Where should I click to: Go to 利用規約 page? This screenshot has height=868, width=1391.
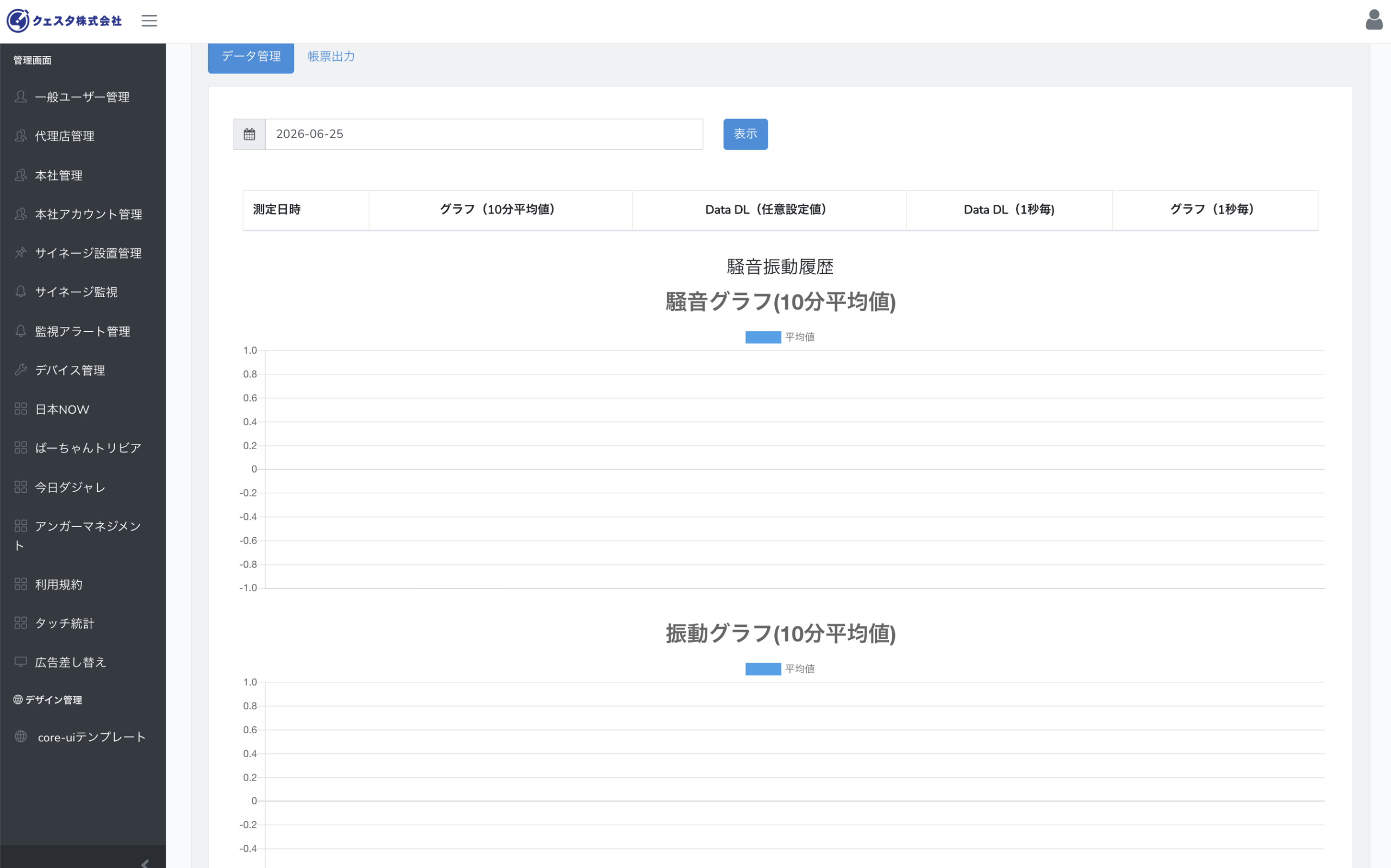[83, 584]
